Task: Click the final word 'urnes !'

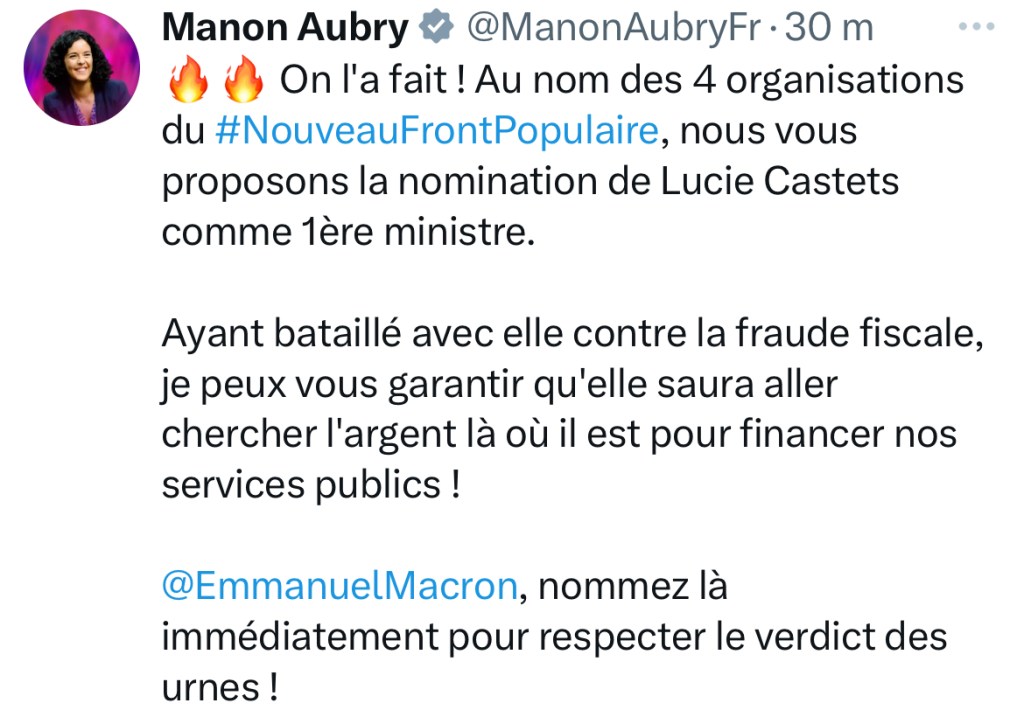Action: click(218, 688)
